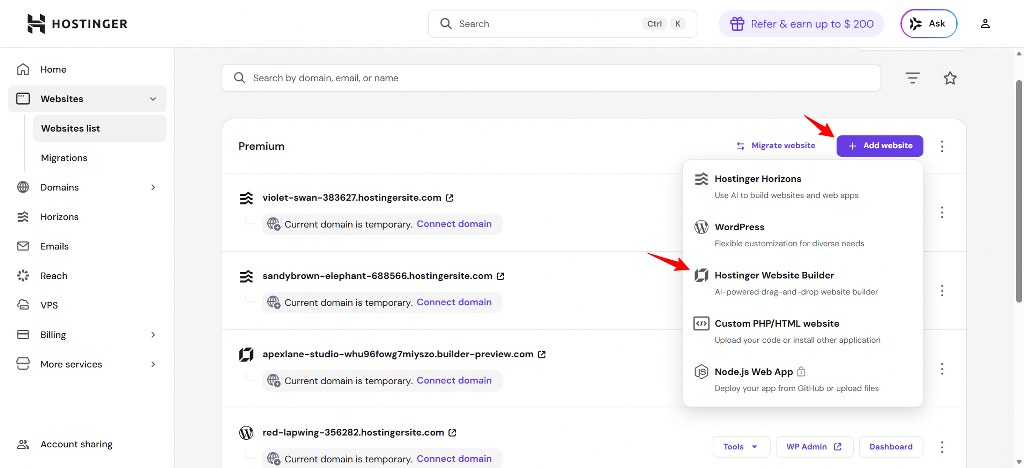The image size is (1024, 468).
Task: Click the lock icon beside Node.js Web App
Action: (801, 372)
